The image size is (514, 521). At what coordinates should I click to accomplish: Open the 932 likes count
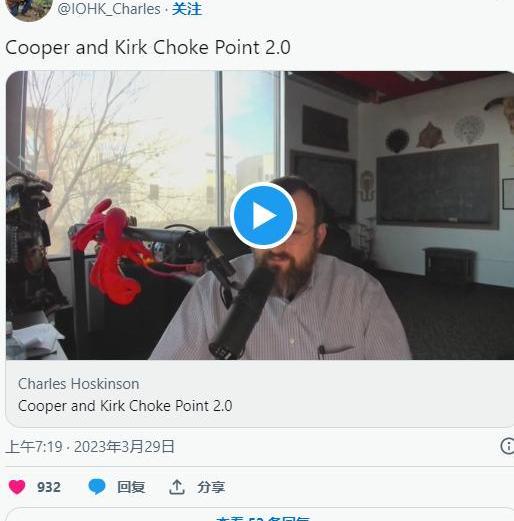(x=49, y=487)
